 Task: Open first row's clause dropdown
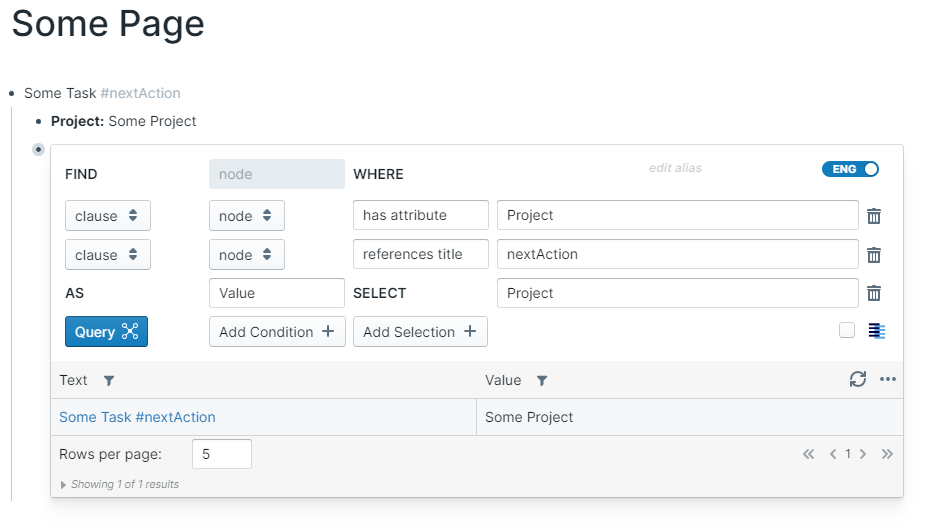[x=108, y=216]
